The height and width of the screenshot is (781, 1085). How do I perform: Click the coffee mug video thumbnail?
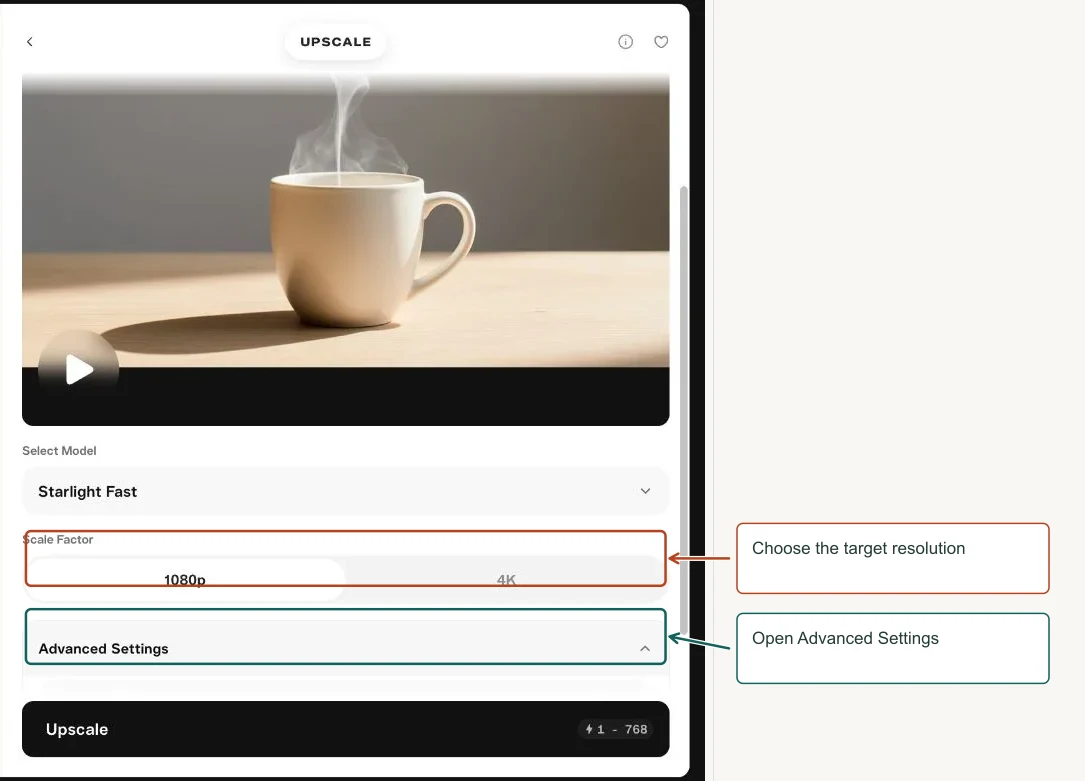(x=345, y=249)
